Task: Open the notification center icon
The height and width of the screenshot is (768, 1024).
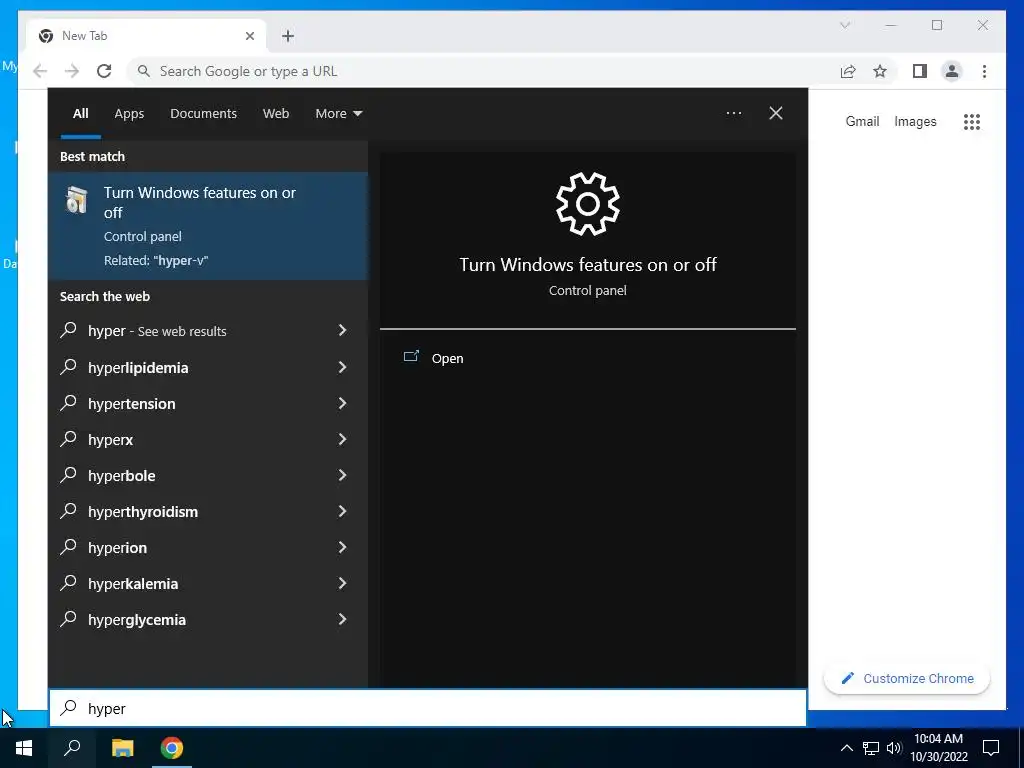Action: (991, 748)
